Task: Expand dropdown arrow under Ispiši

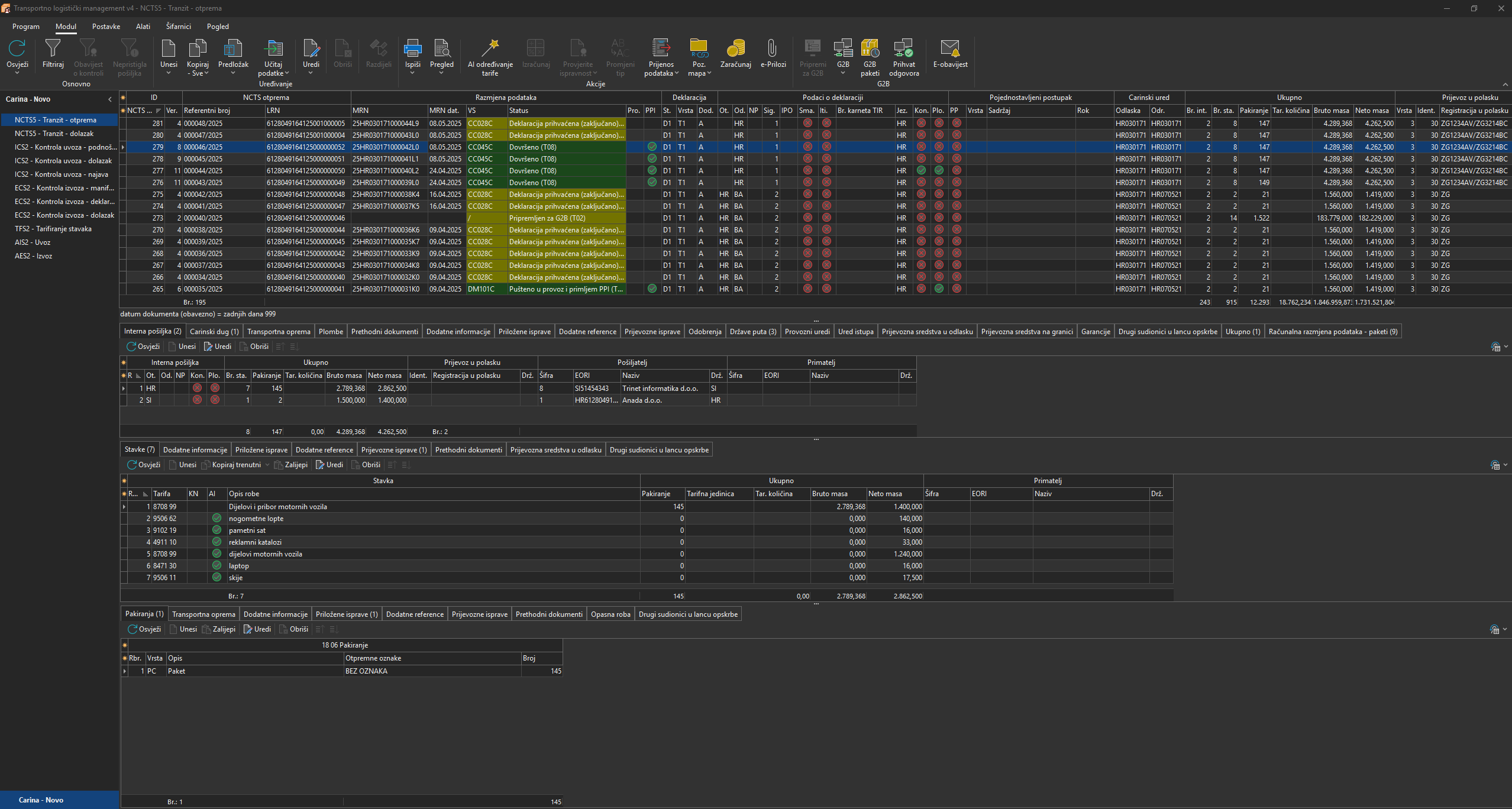Action: pos(413,73)
